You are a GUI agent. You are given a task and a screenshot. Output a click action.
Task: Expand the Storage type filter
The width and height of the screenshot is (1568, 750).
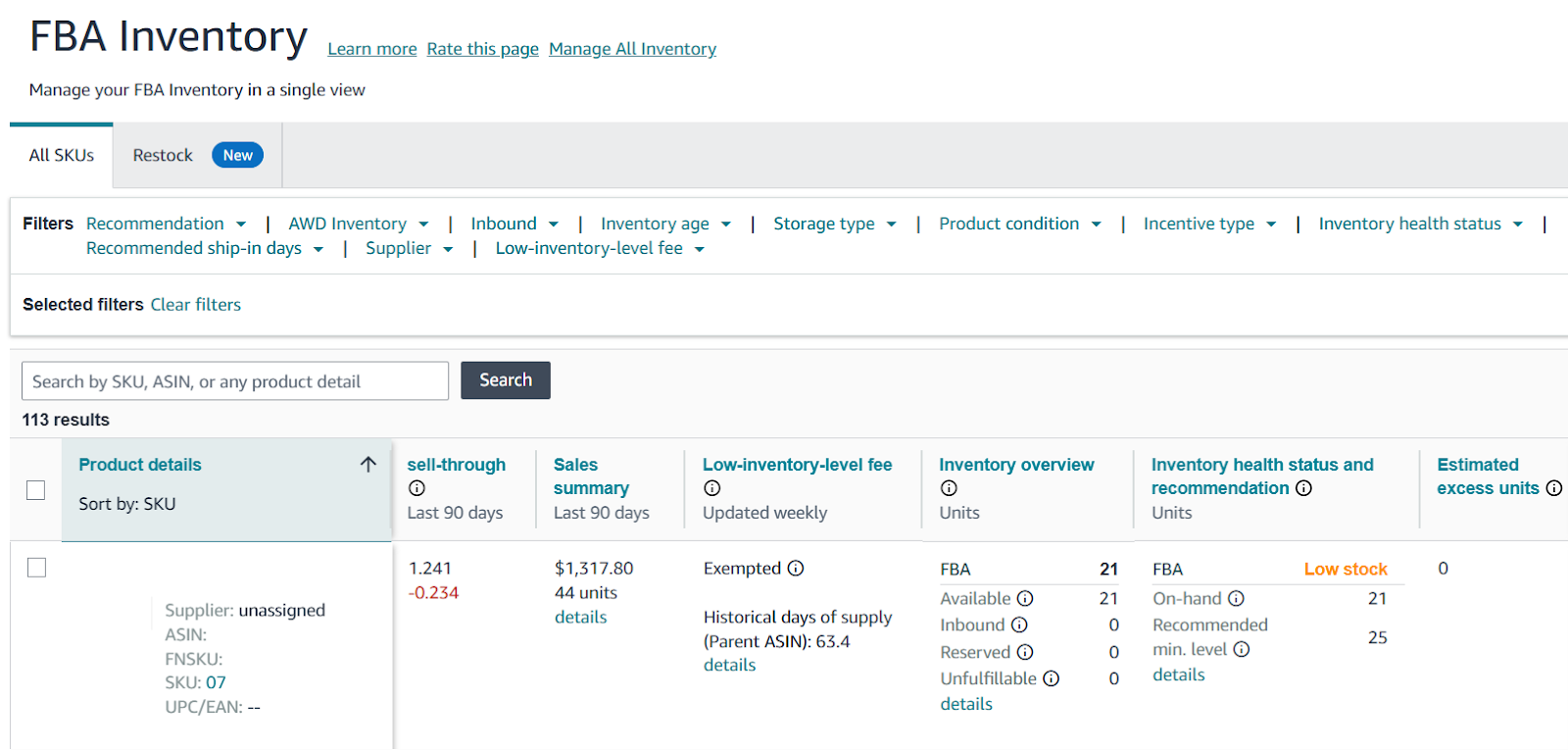[x=835, y=225]
